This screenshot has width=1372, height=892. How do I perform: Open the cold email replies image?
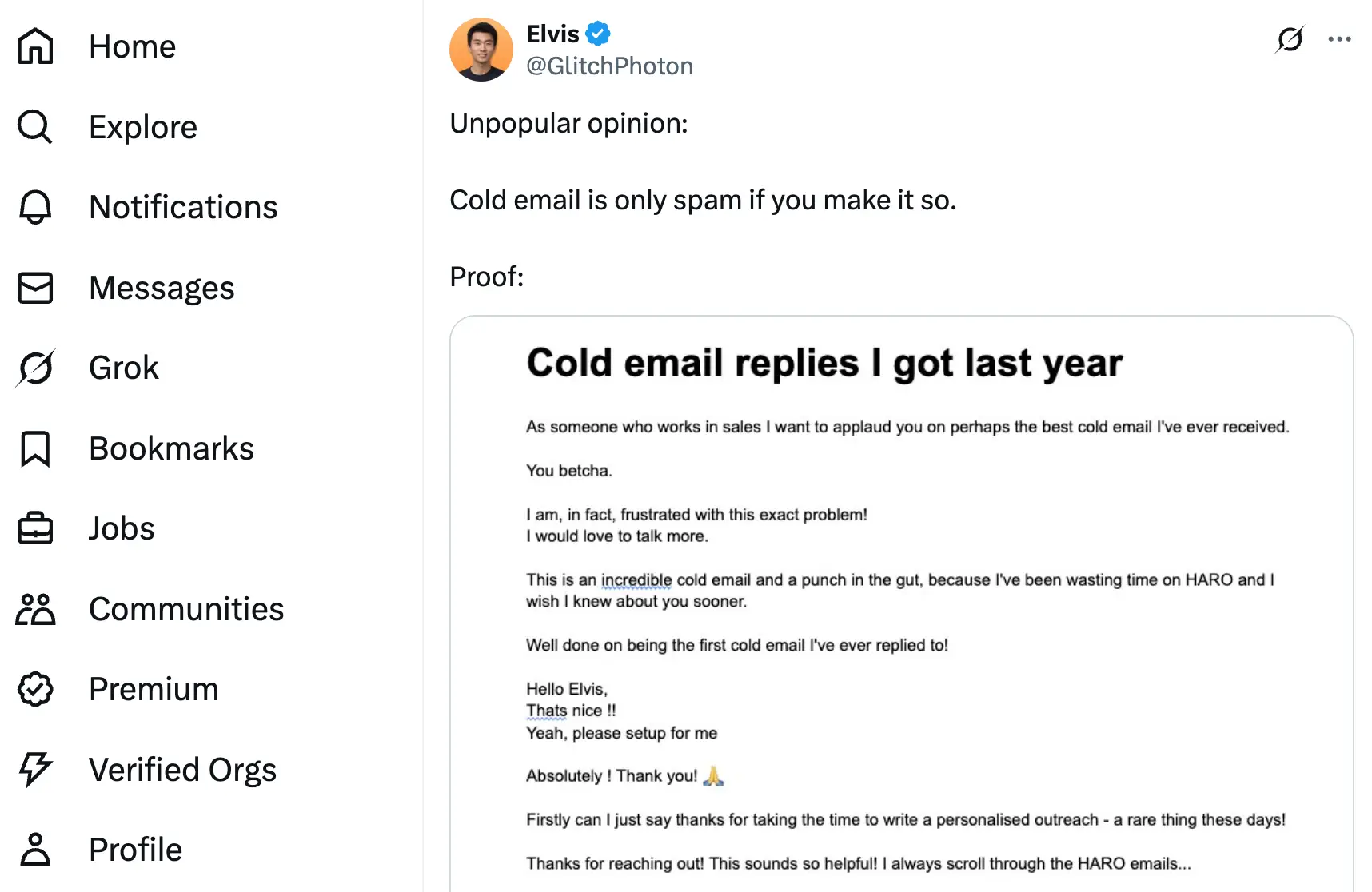coord(901,603)
